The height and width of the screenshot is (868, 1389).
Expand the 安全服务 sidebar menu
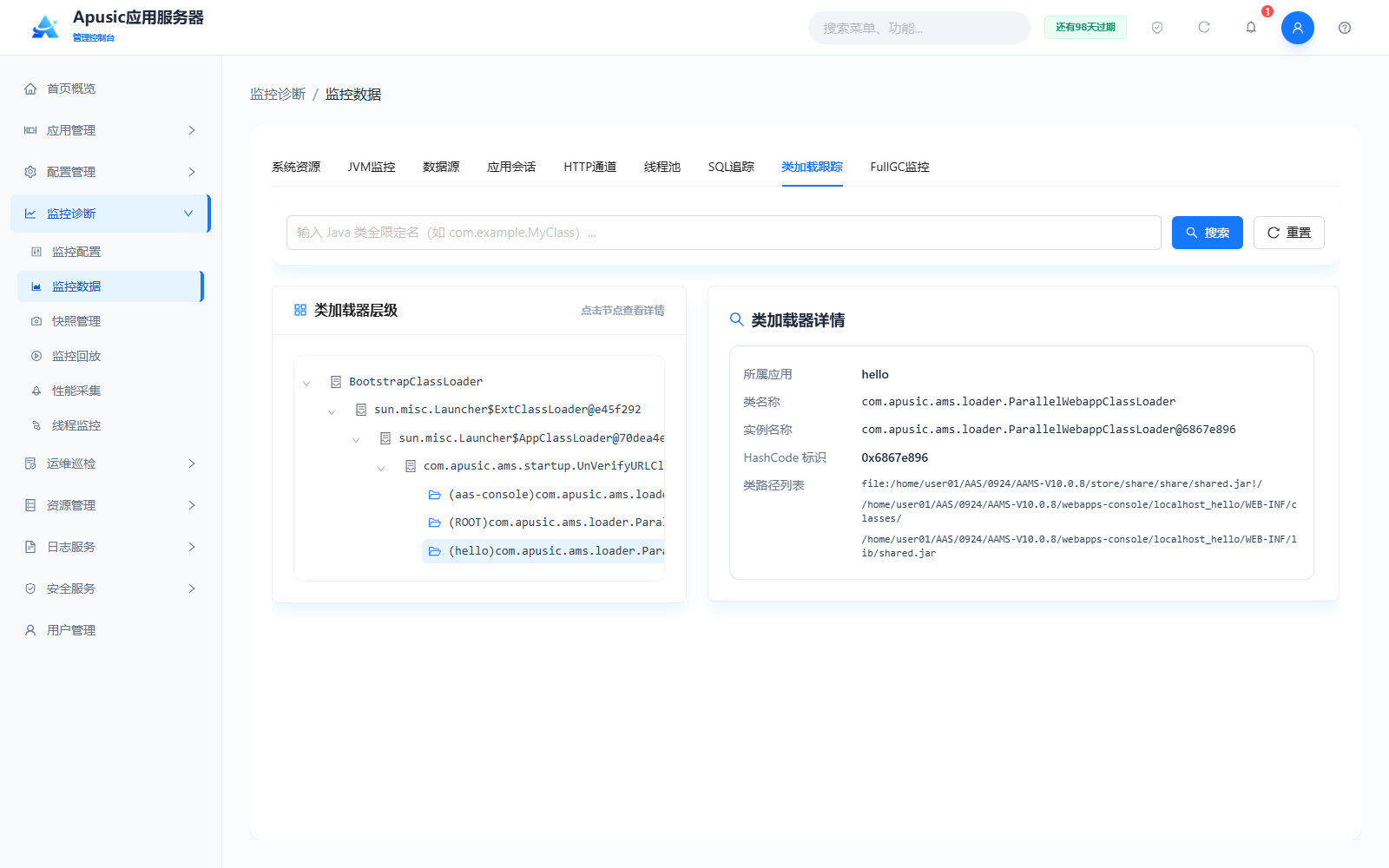pyautogui.click(x=111, y=589)
